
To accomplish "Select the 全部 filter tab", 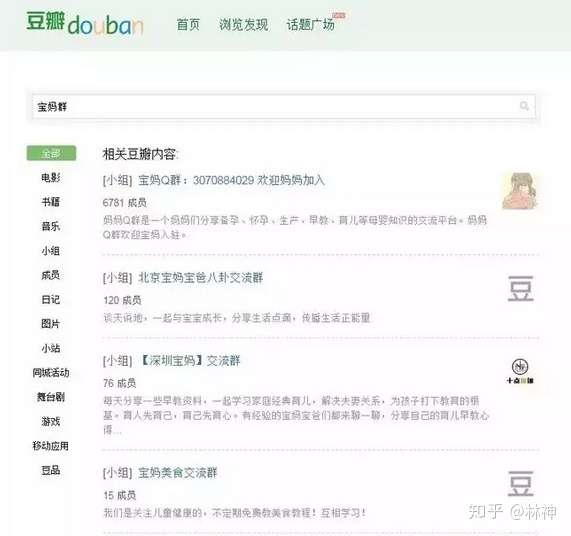I will [51, 153].
